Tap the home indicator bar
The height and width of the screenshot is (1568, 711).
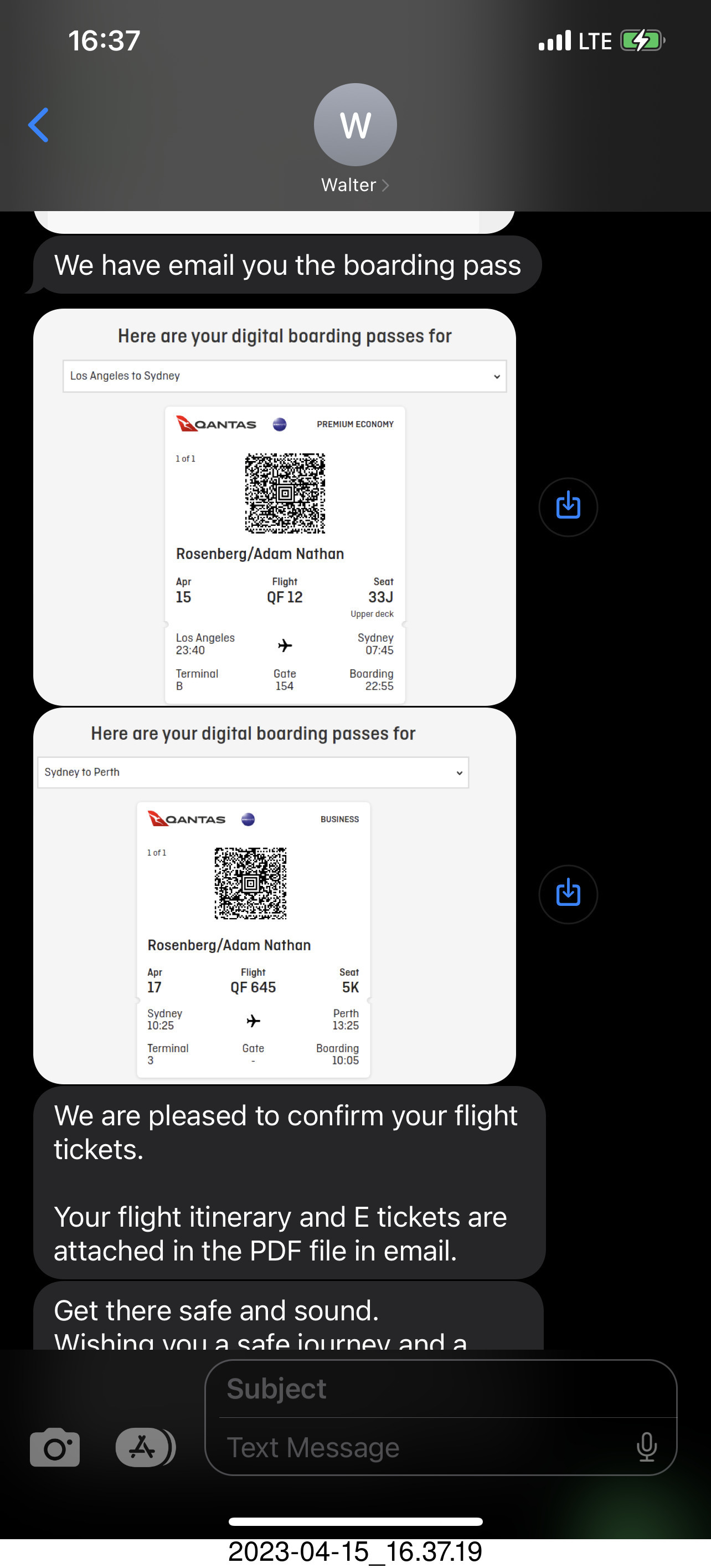[x=355, y=1521]
